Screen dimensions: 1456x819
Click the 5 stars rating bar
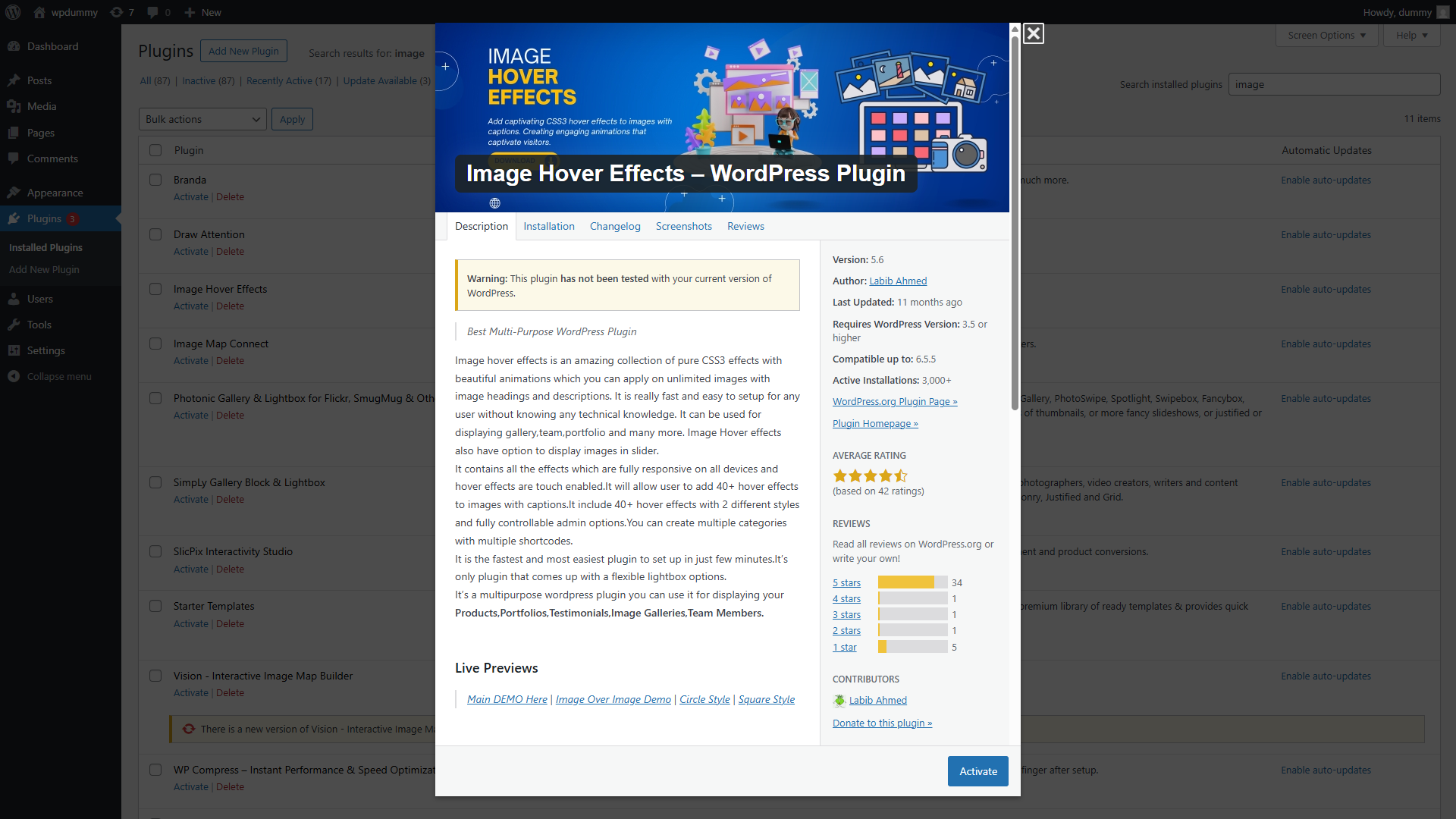click(x=913, y=582)
